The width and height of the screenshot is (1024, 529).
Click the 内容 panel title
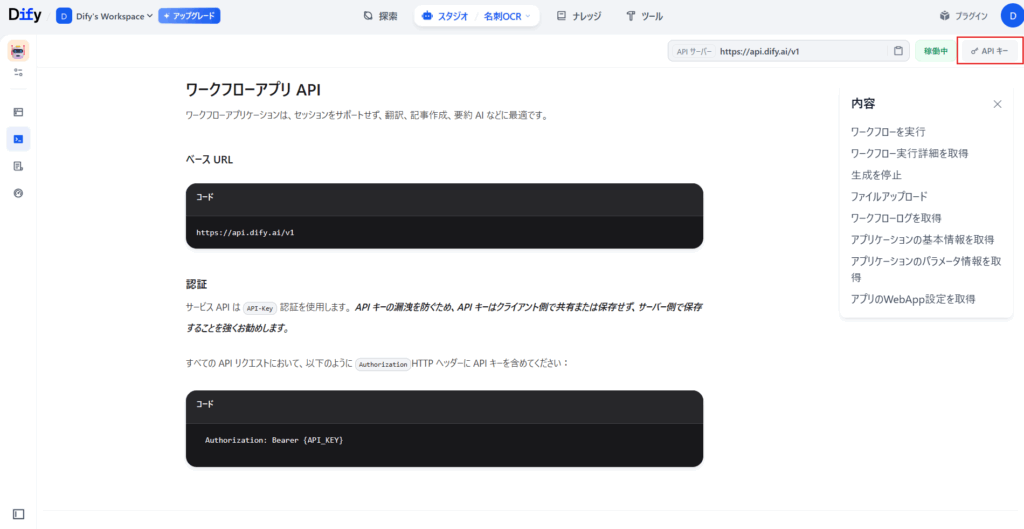[863, 103]
